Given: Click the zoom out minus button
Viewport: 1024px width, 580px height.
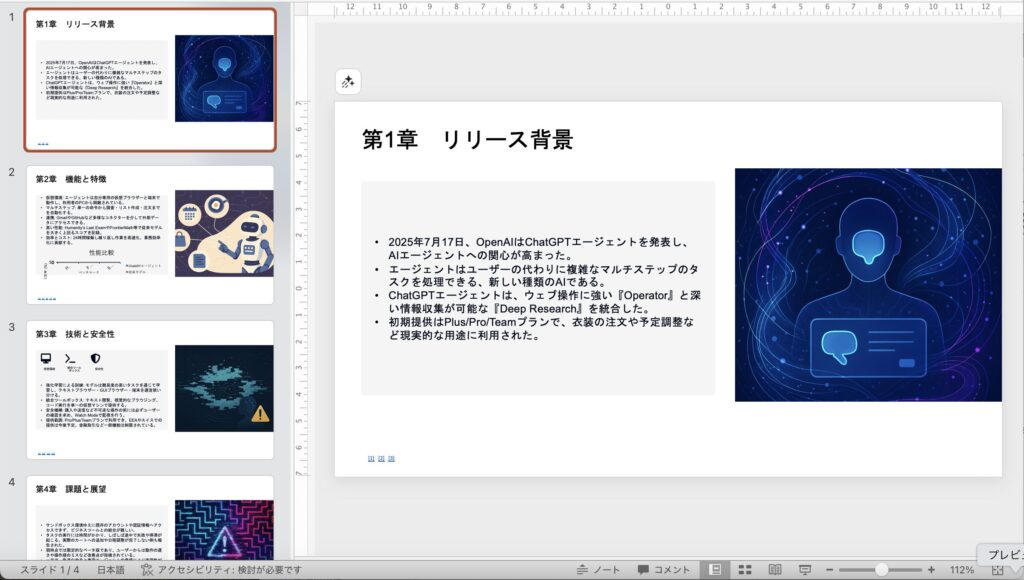Looking at the screenshot, I should (829, 570).
